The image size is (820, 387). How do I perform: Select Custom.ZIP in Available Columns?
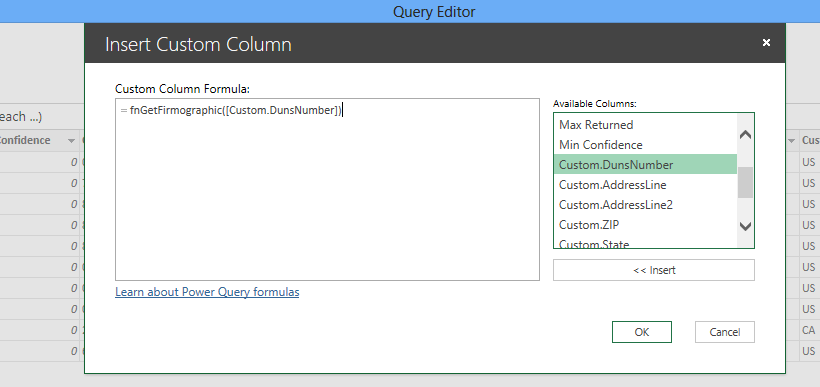pyautogui.click(x=645, y=224)
